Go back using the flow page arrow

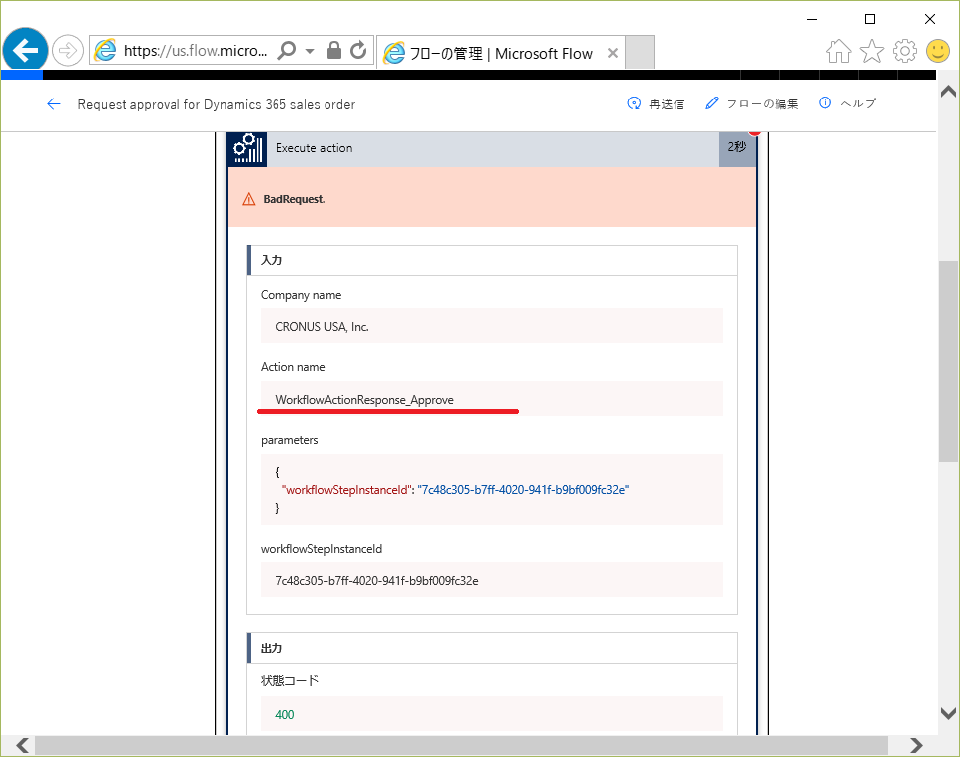click(54, 104)
